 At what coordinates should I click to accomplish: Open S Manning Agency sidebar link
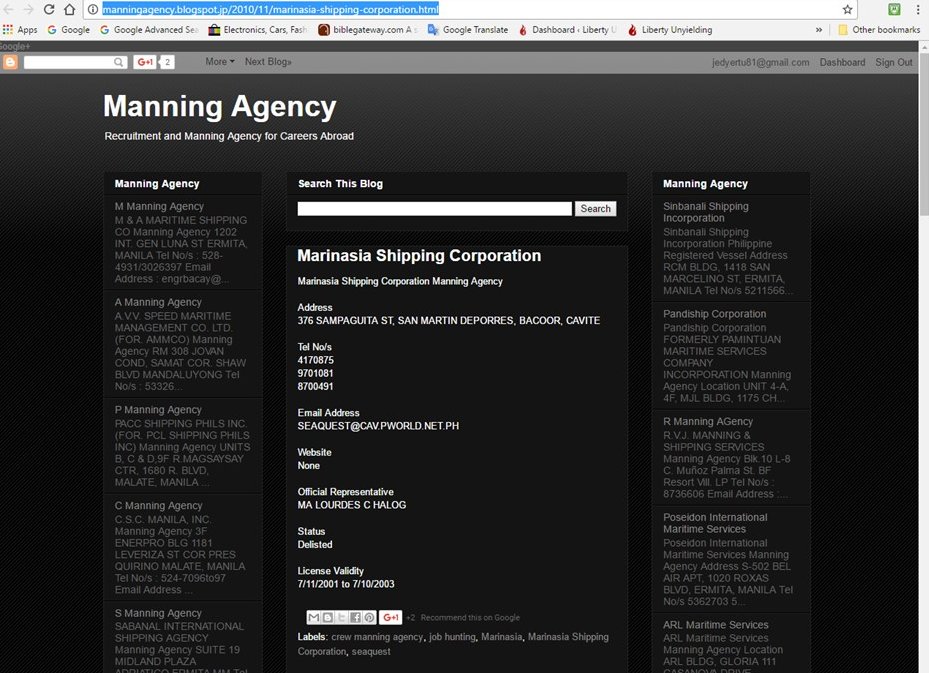(158, 613)
